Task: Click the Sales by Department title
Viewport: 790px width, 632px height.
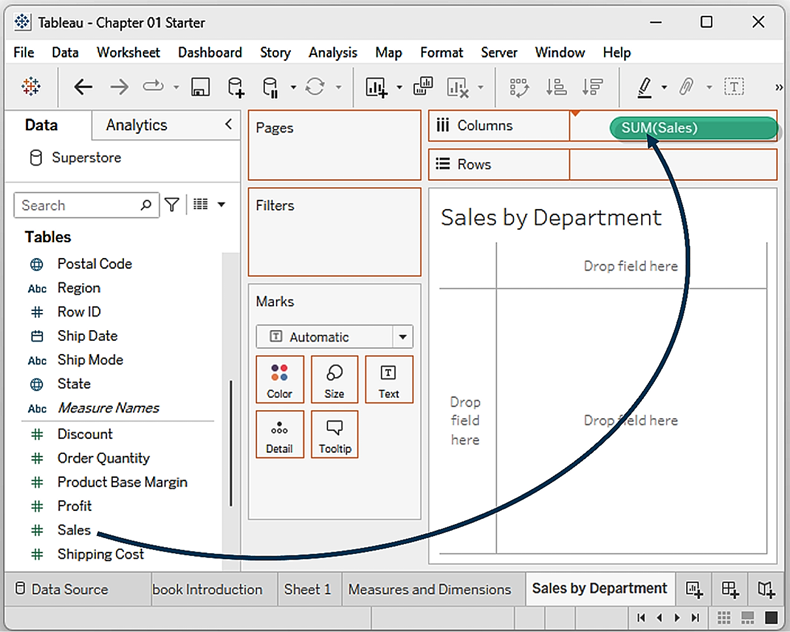Action: click(x=551, y=218)
